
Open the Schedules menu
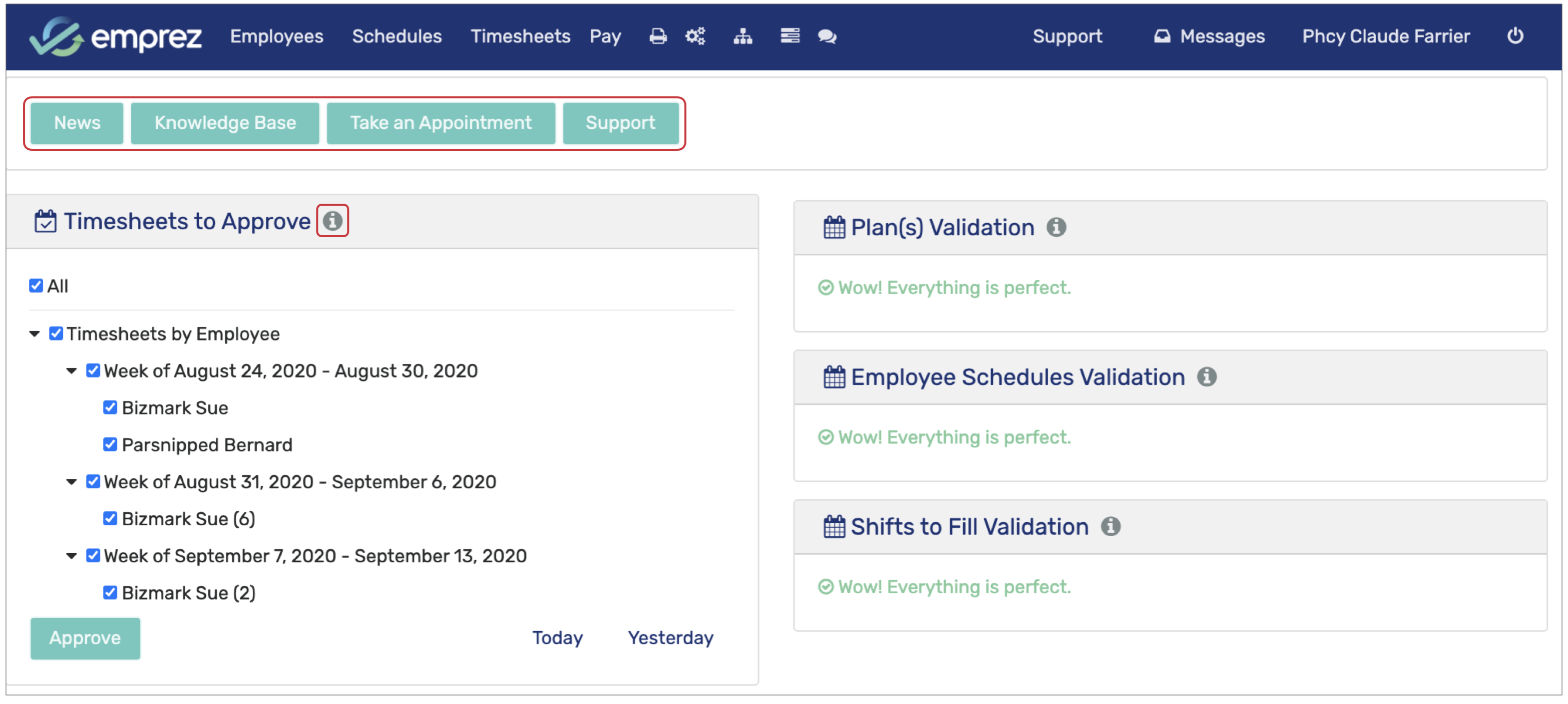point(397,36)
